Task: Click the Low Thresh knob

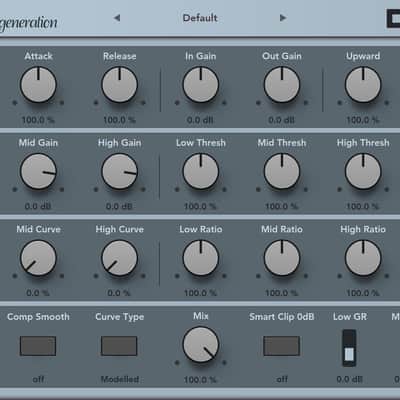Action: pos(201,171)
